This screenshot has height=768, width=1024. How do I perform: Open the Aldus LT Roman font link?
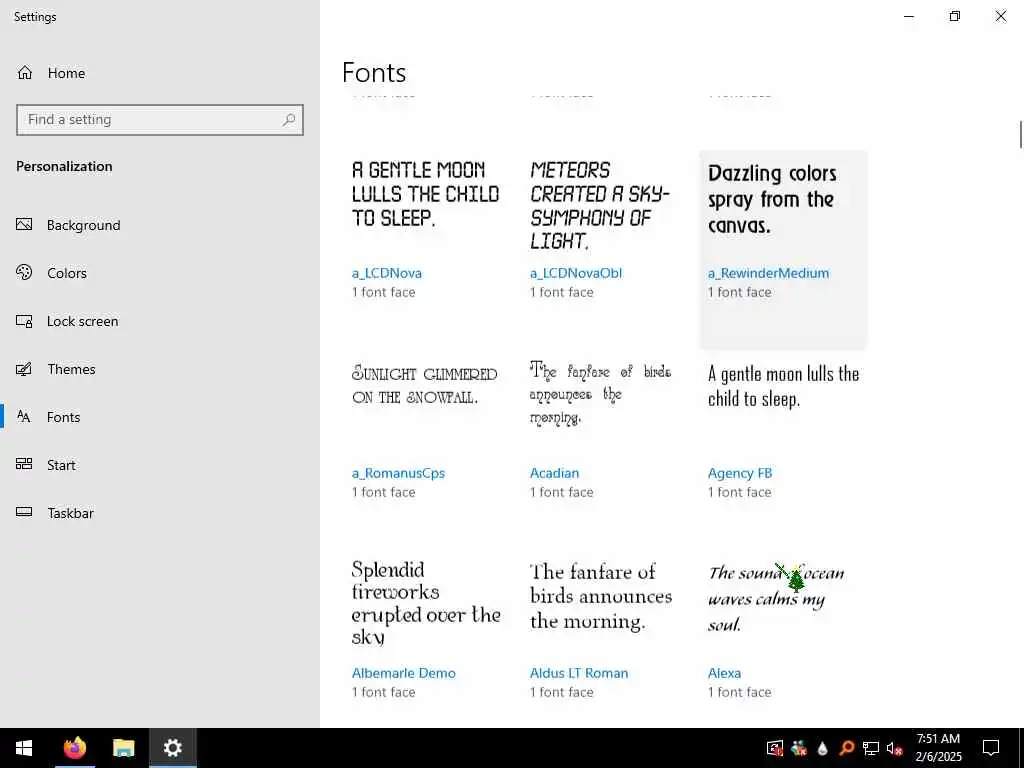(x=579, y=673)
